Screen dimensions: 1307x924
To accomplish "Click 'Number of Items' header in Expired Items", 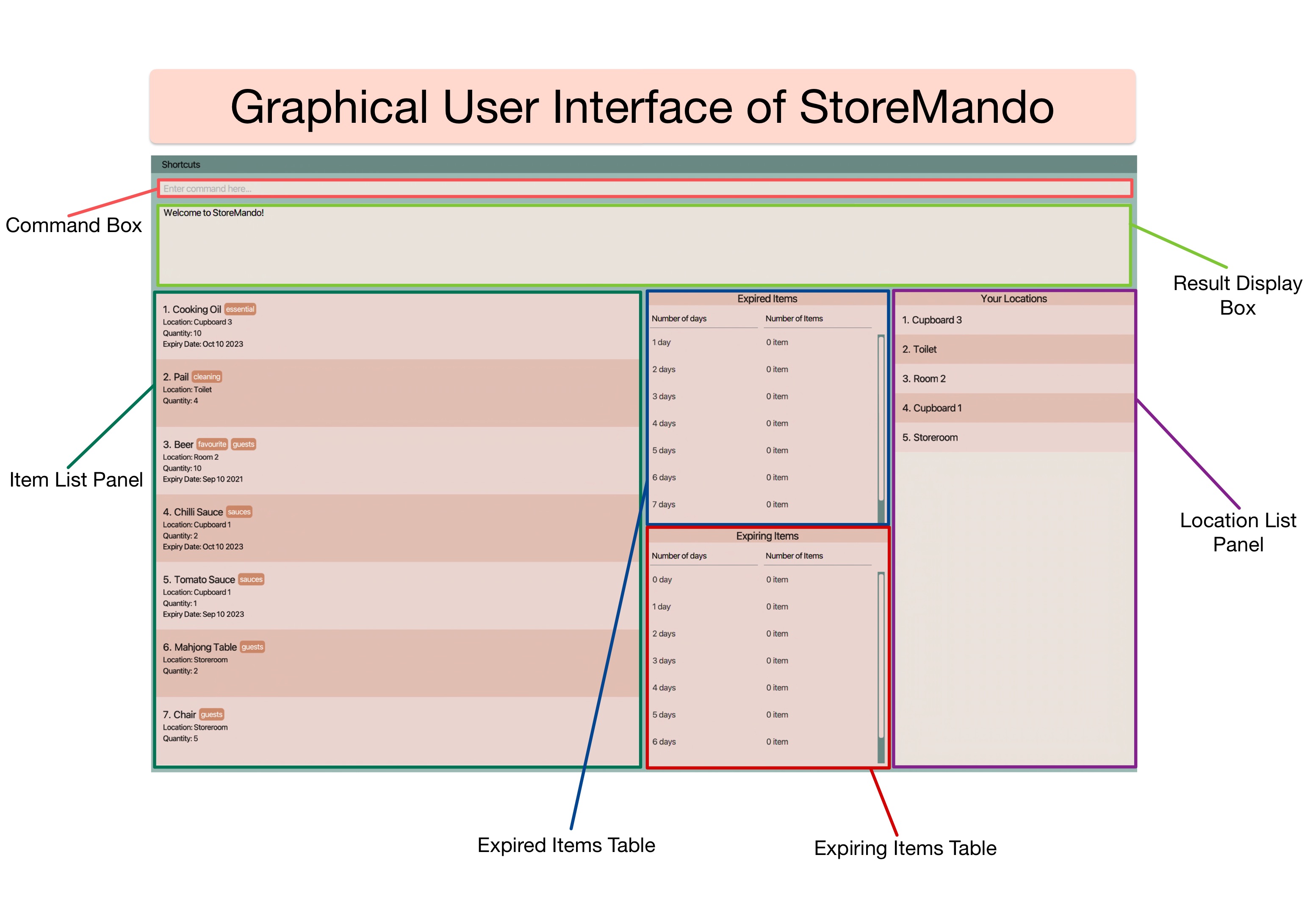I will pos(794,319).
